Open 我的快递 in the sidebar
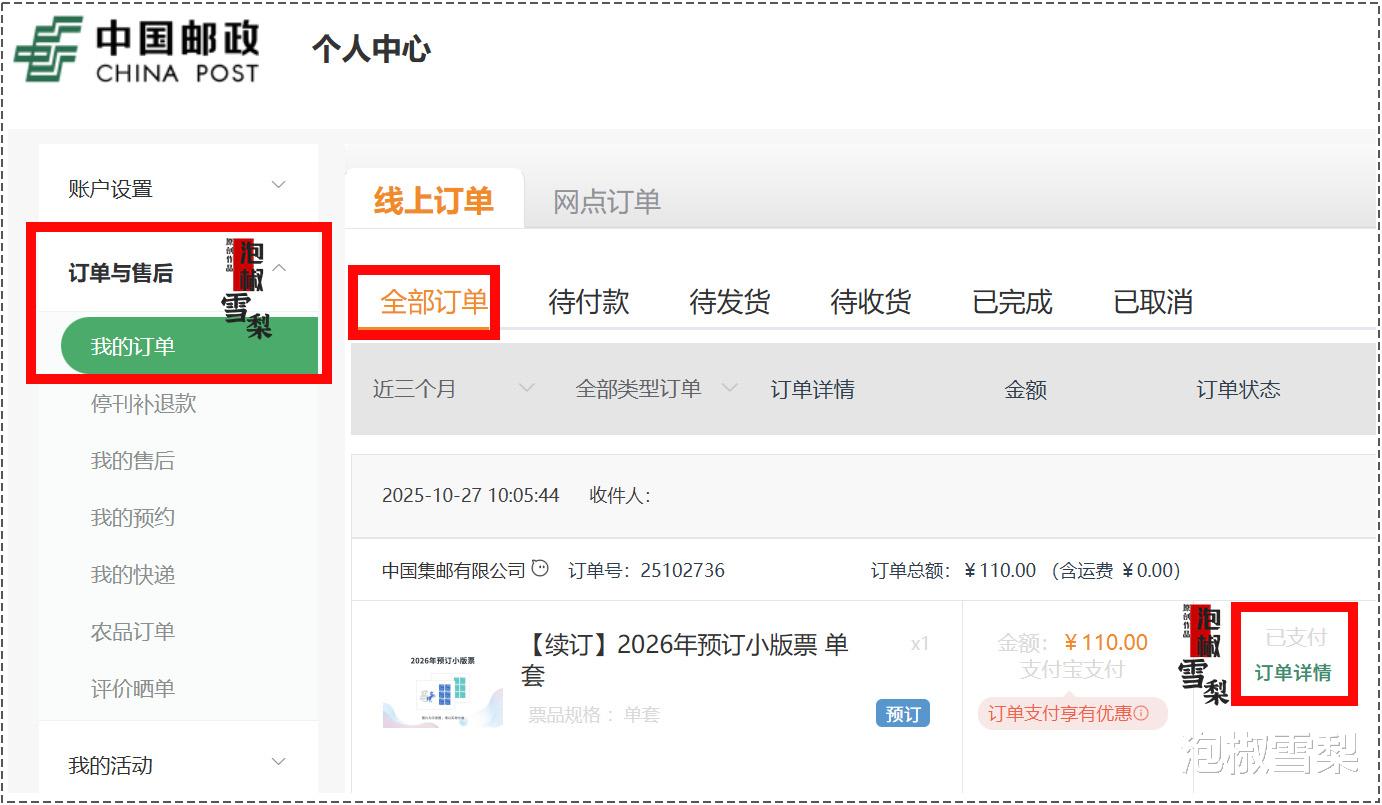This screenshot has height=805, width=1382. 132,575
